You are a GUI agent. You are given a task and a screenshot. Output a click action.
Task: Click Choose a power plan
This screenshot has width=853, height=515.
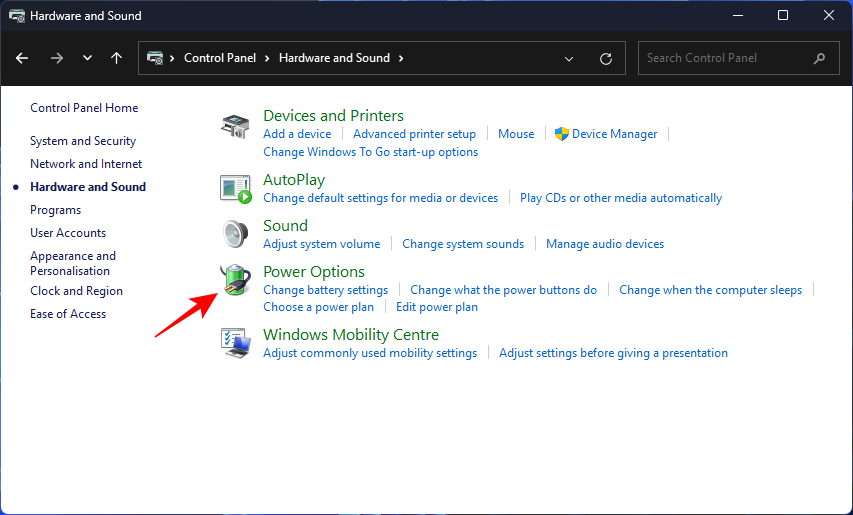(318, 307)
